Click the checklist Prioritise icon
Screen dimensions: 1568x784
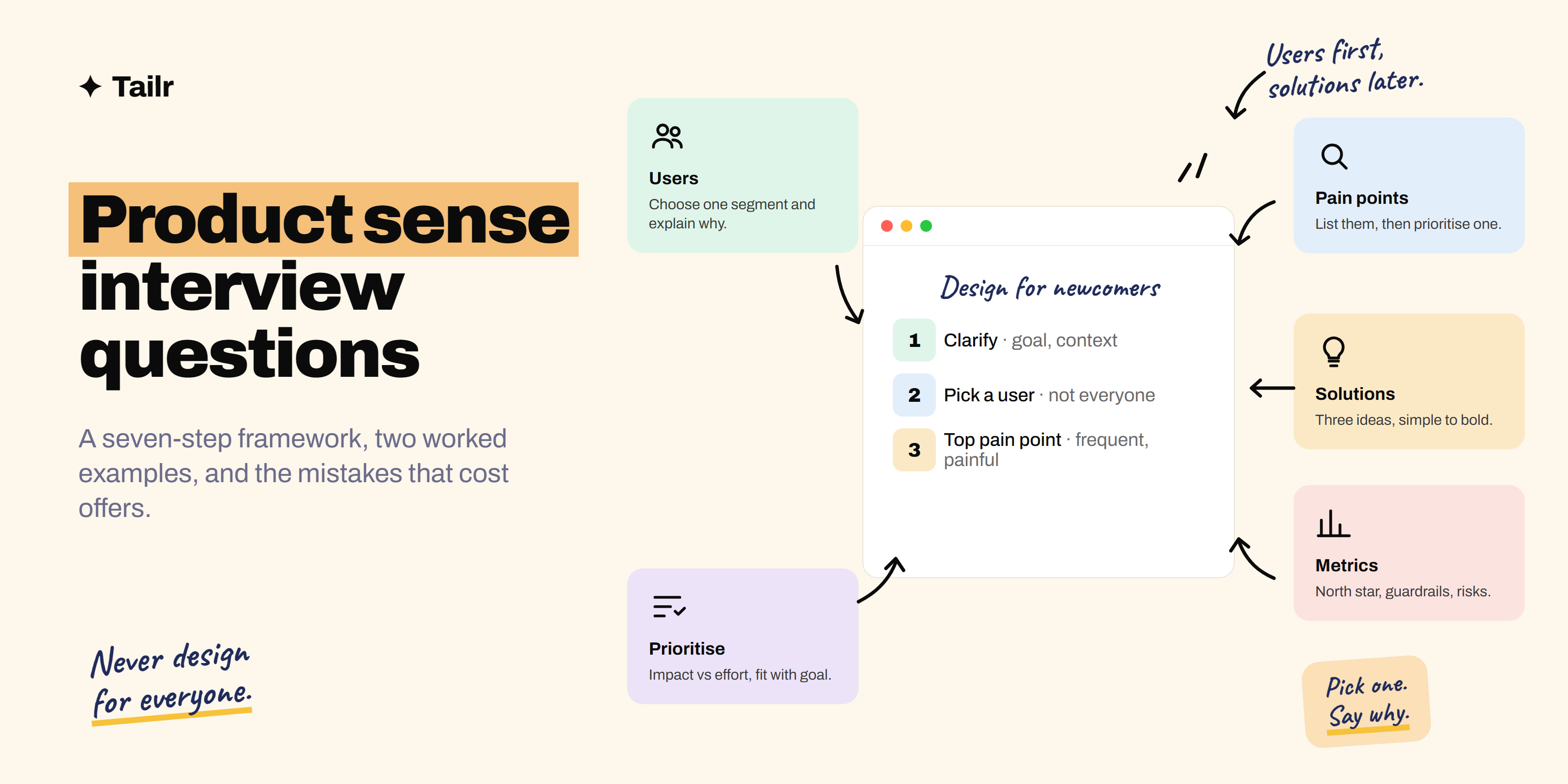tap(669, 606)
